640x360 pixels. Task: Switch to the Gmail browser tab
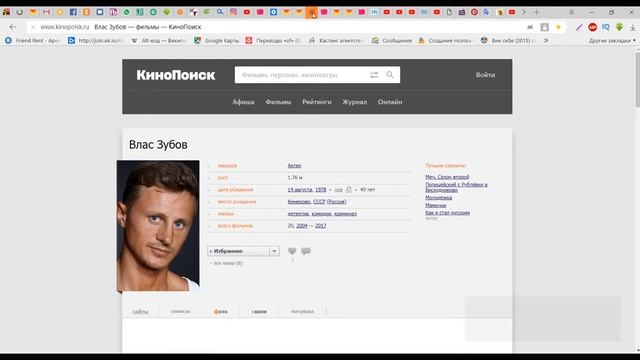(x=46, y=12)
